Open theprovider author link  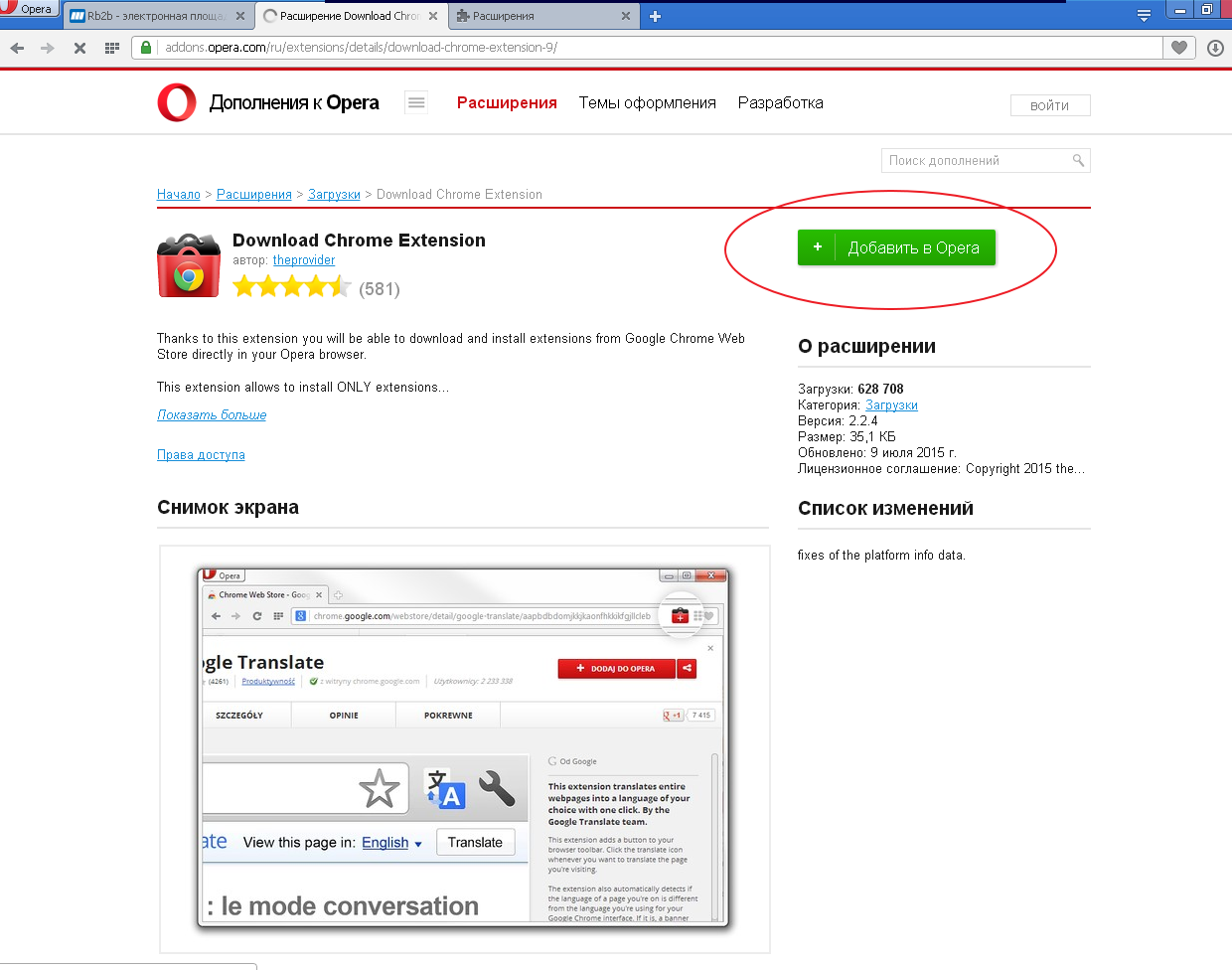pyautogui.click(x=304, y=260)
